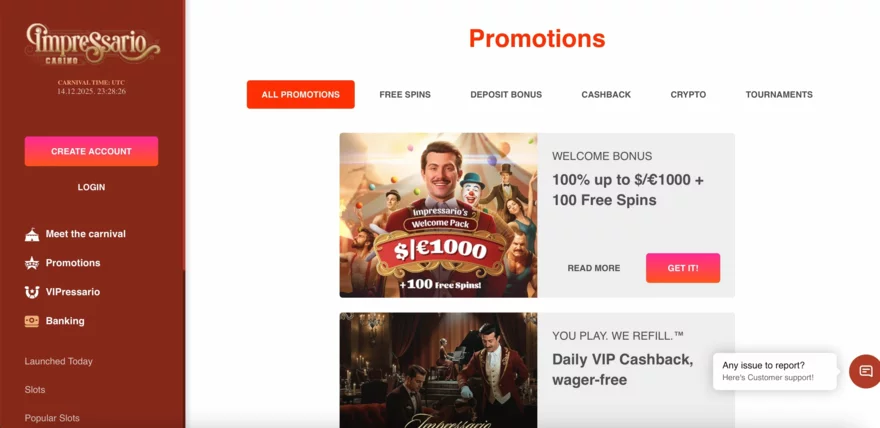Switch to the Free Spins tab
This screenshot has width=880, height=428.
pos(405,95)
